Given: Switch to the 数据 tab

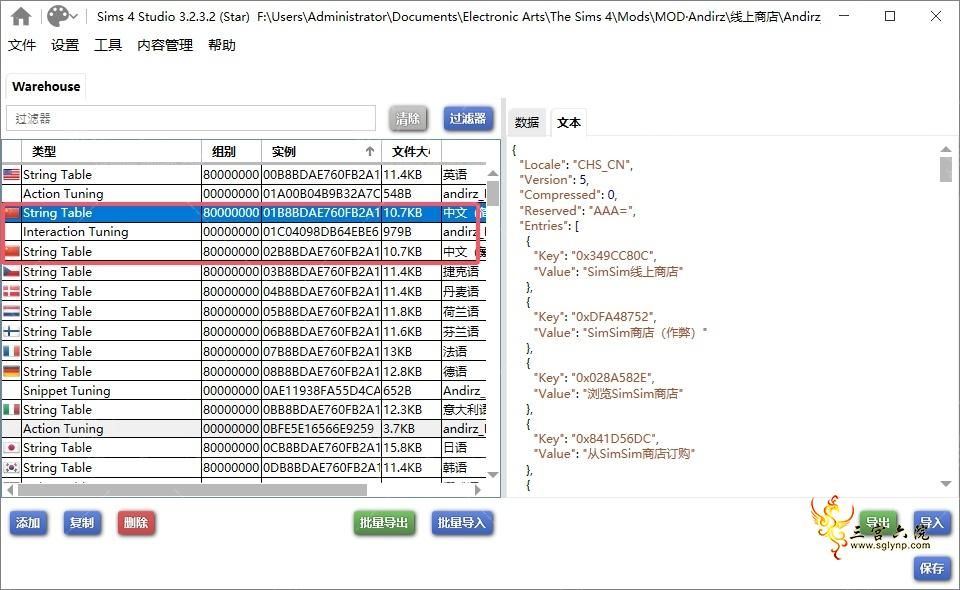Looking at the screenshot, I should pyautogui.click(x=527, y=122).
